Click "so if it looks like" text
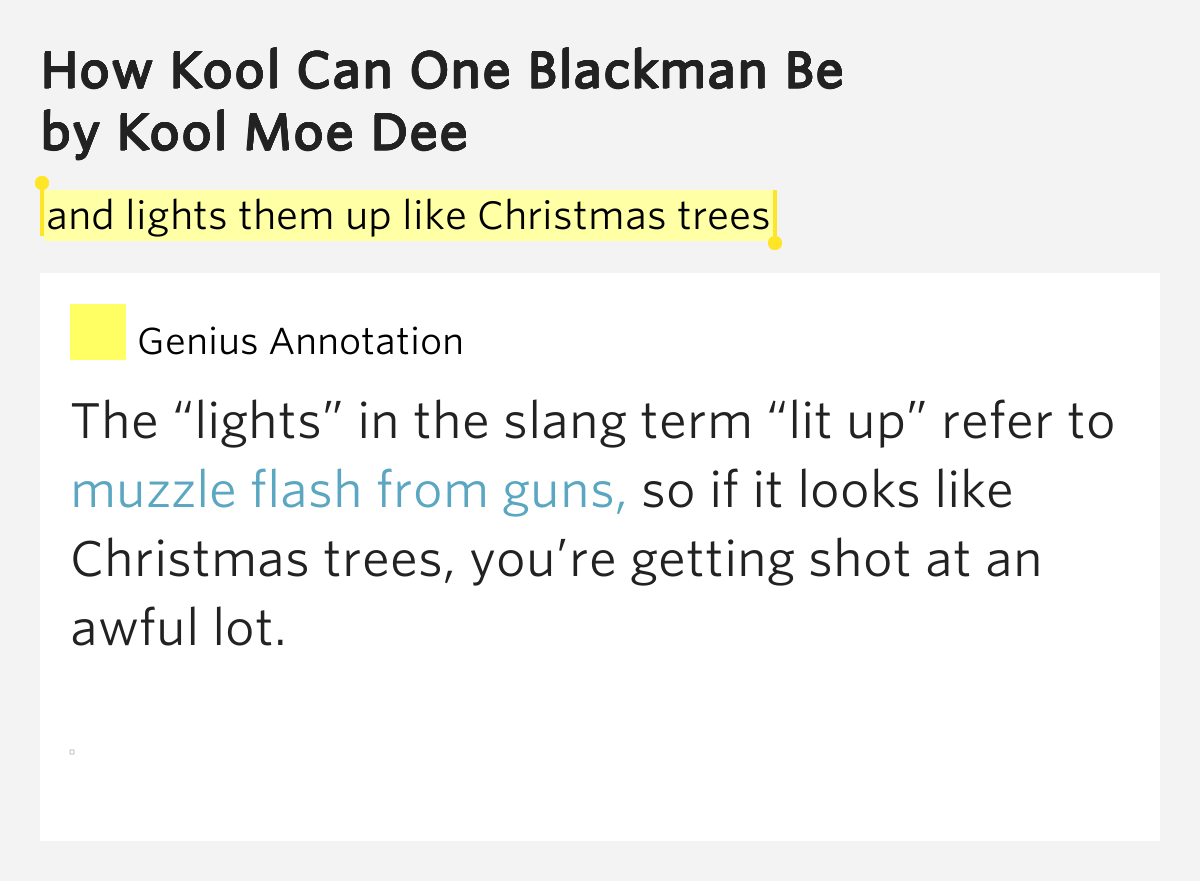The image size is (1200, 881). (827, 491)
